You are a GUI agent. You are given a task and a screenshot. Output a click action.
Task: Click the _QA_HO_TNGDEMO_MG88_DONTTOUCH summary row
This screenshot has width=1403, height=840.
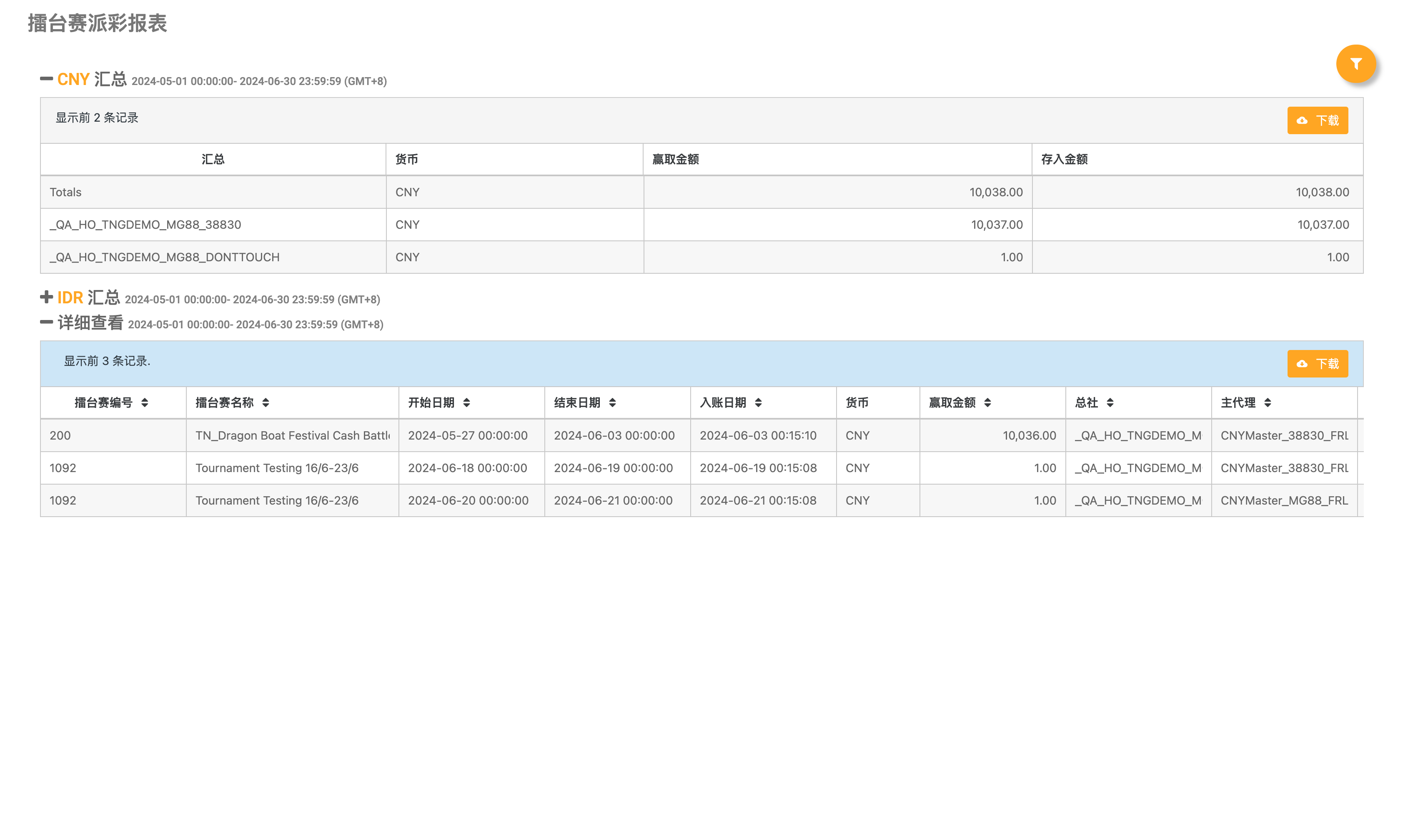[164, 257]
